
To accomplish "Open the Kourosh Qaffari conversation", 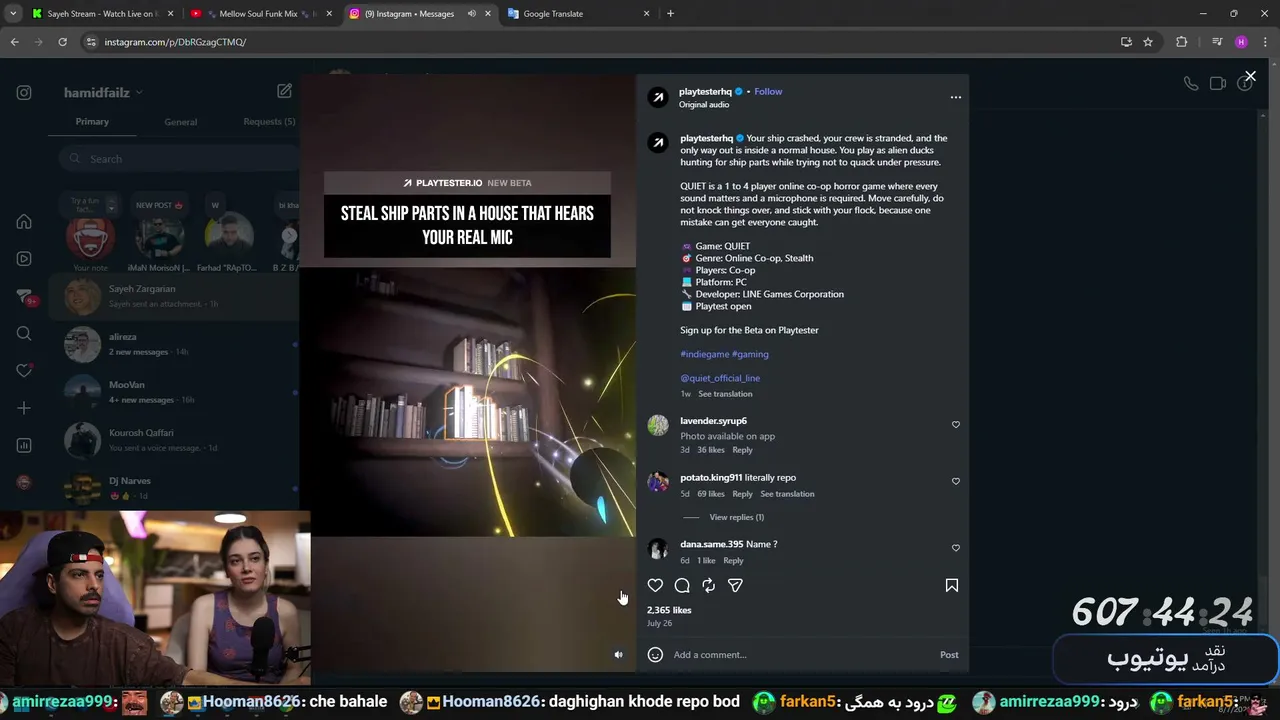I will (x=175, y=440).
